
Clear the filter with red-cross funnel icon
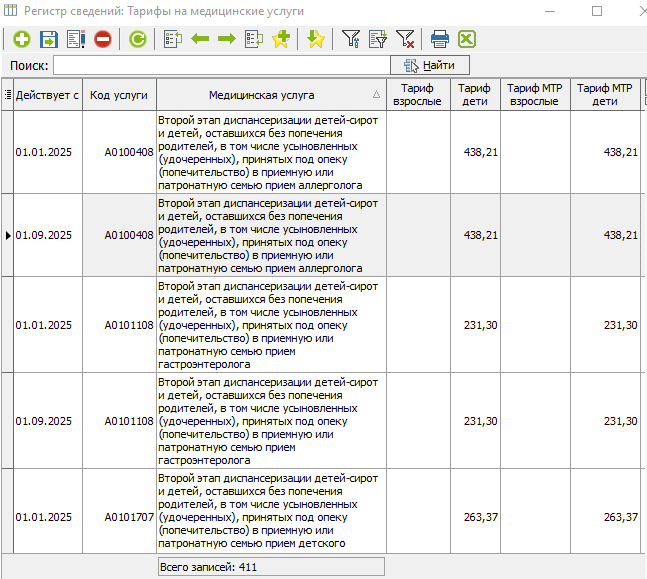[405, 39]
